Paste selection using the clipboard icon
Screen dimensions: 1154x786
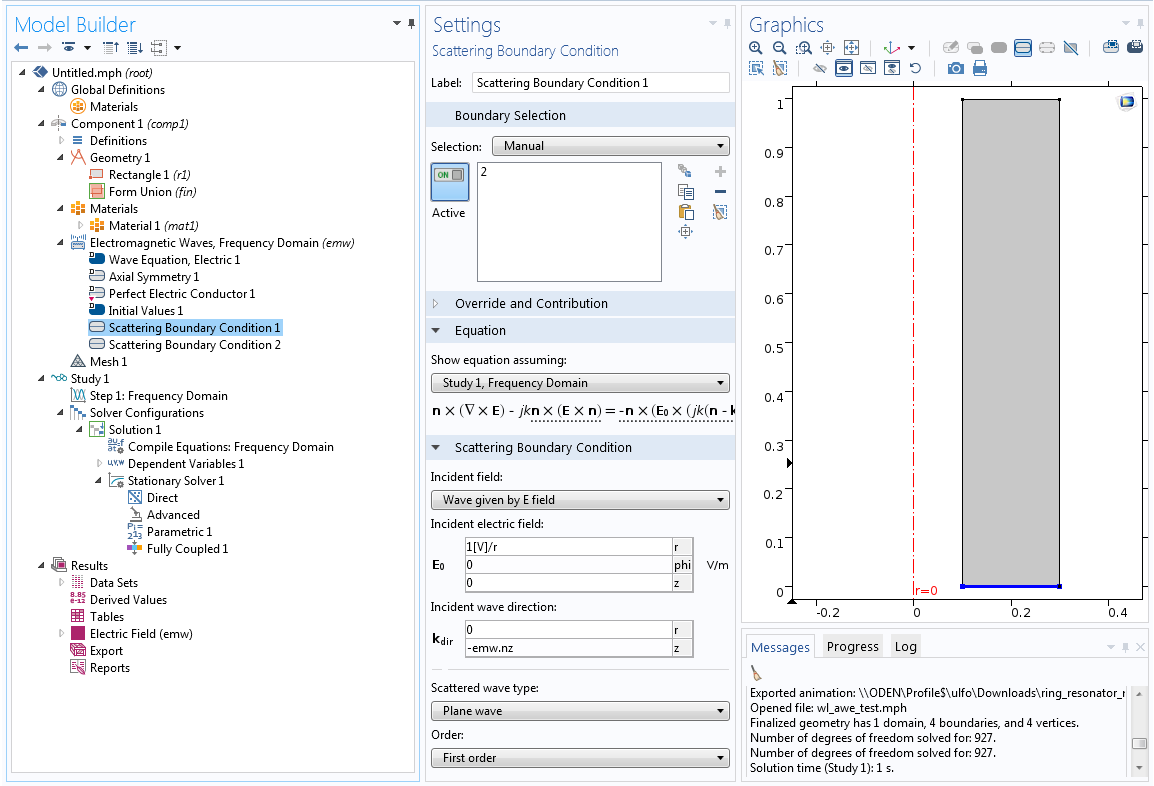pyautogui.click(x=685, y=211)
